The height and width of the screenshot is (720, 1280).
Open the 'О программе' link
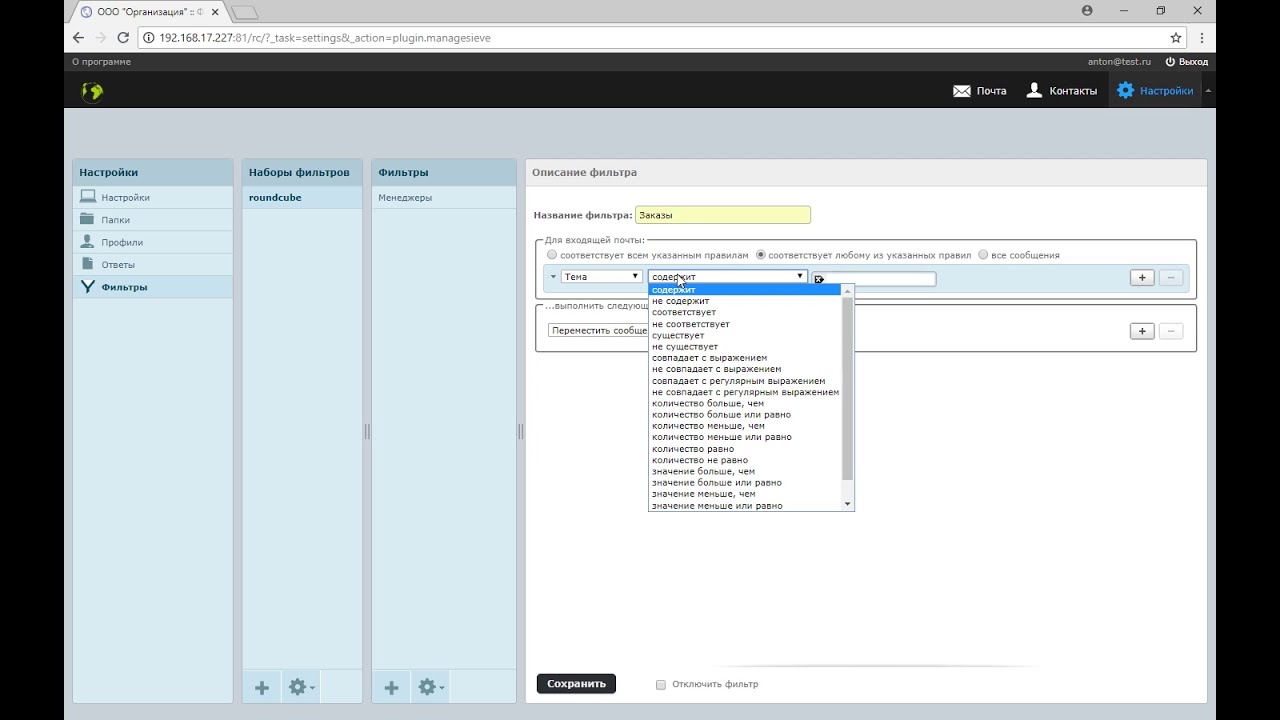[x=101, y=62]
